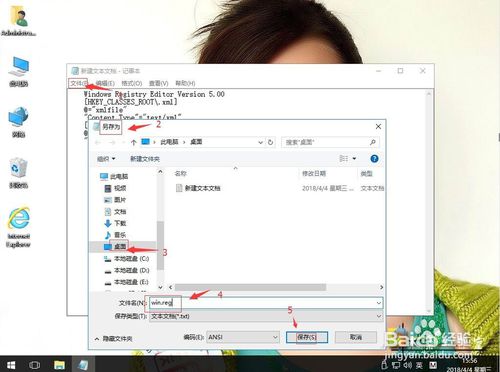Select 桌面 in the navigation tree
Image resolution: width=500 pixels, height=372 pixels.
click(x=120, y=246)
